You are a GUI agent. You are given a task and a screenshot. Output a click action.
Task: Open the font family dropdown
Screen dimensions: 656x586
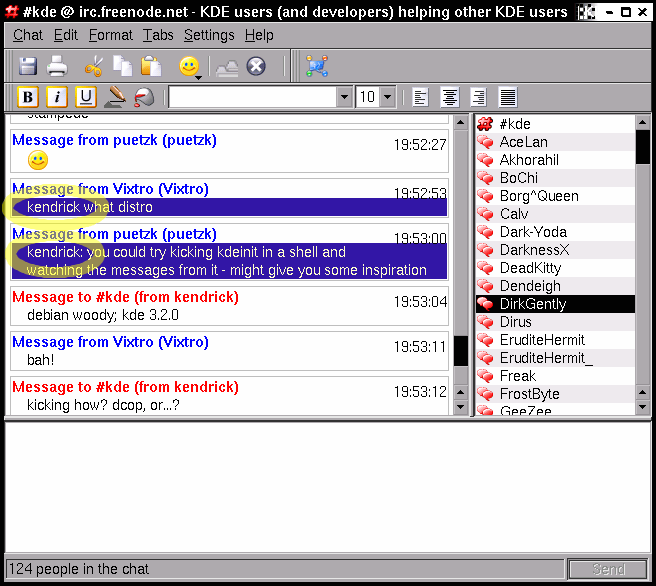(x=344, y=97)
